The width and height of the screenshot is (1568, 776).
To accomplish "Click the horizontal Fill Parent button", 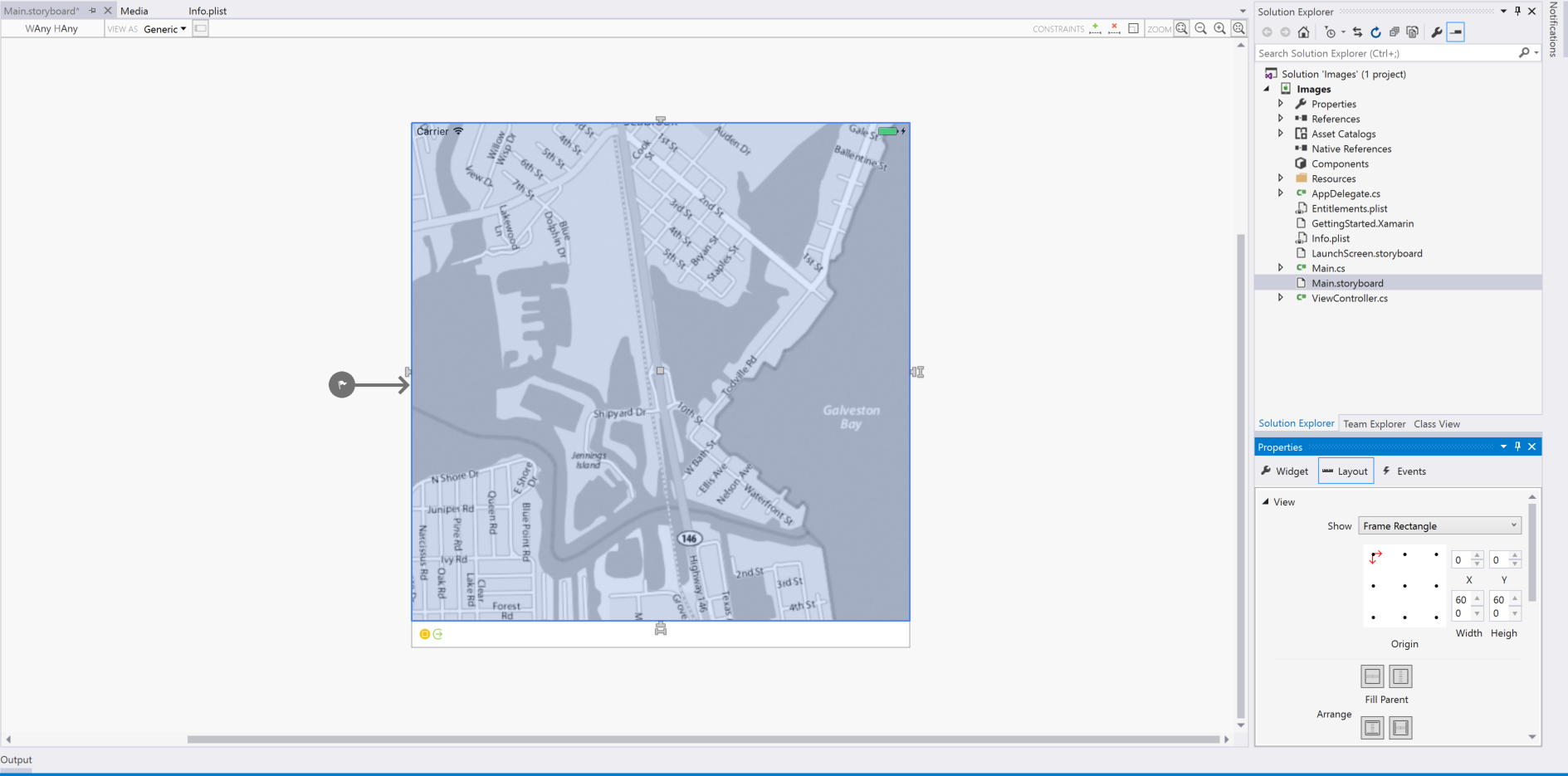I will point(1372,676).
